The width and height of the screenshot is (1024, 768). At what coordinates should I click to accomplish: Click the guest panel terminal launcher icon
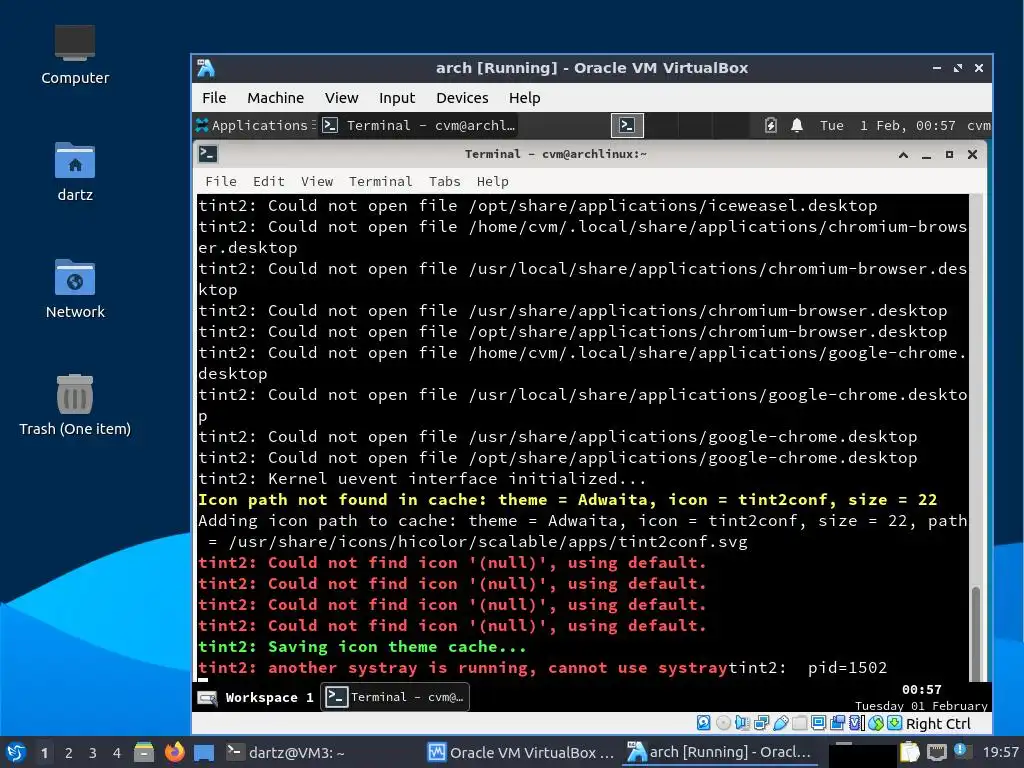click(627, 125)
